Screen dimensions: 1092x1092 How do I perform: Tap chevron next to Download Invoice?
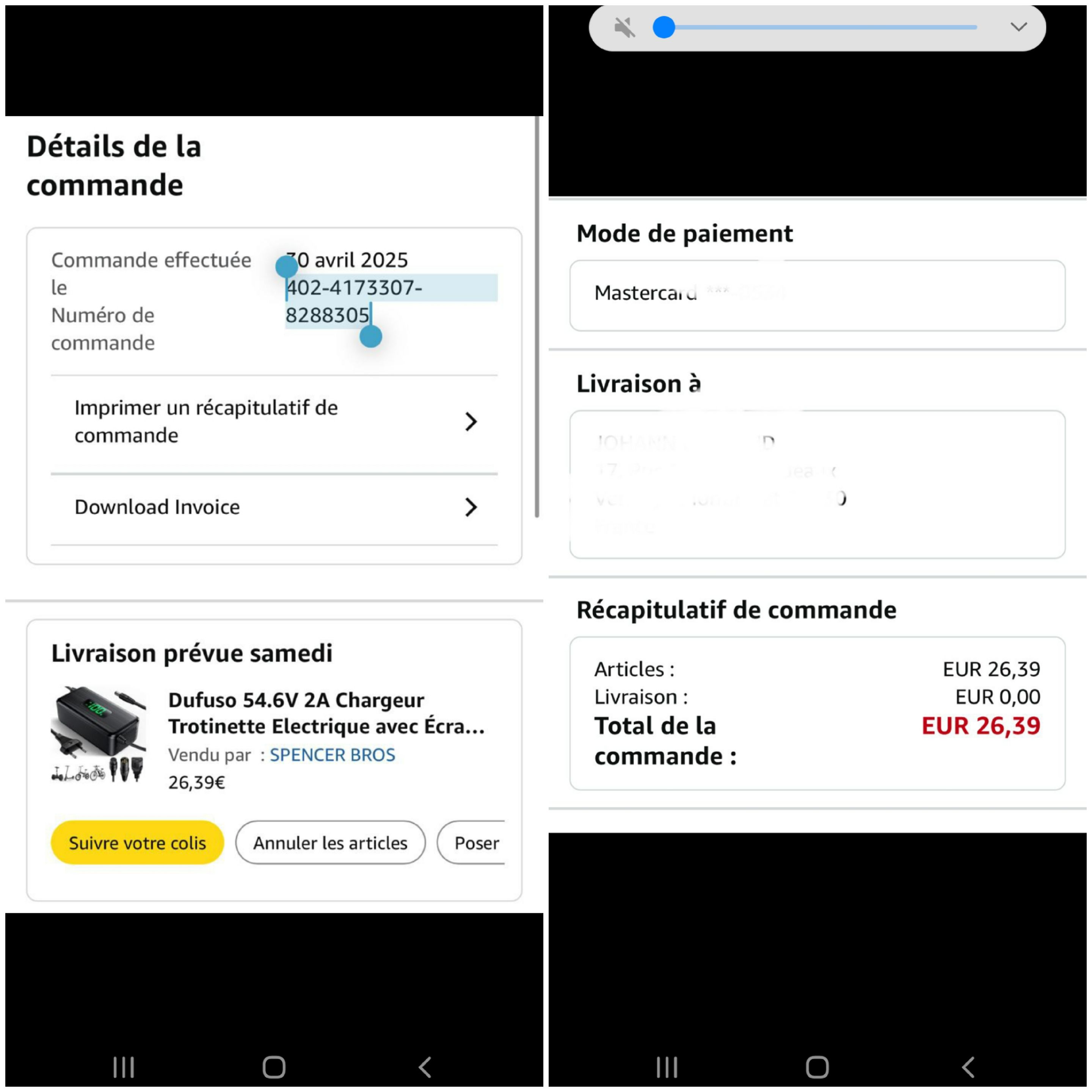click(x=471, y=507)
